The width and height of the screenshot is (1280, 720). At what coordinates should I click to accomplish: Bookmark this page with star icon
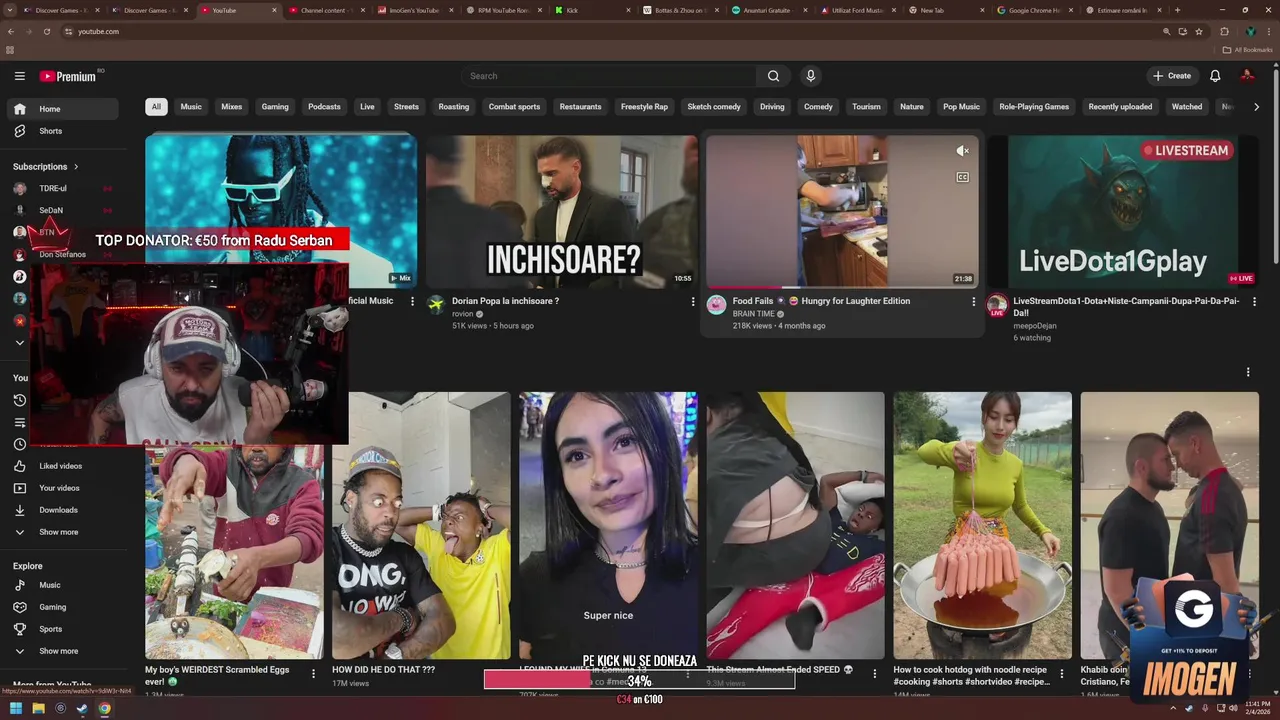tap(1199, 31)
